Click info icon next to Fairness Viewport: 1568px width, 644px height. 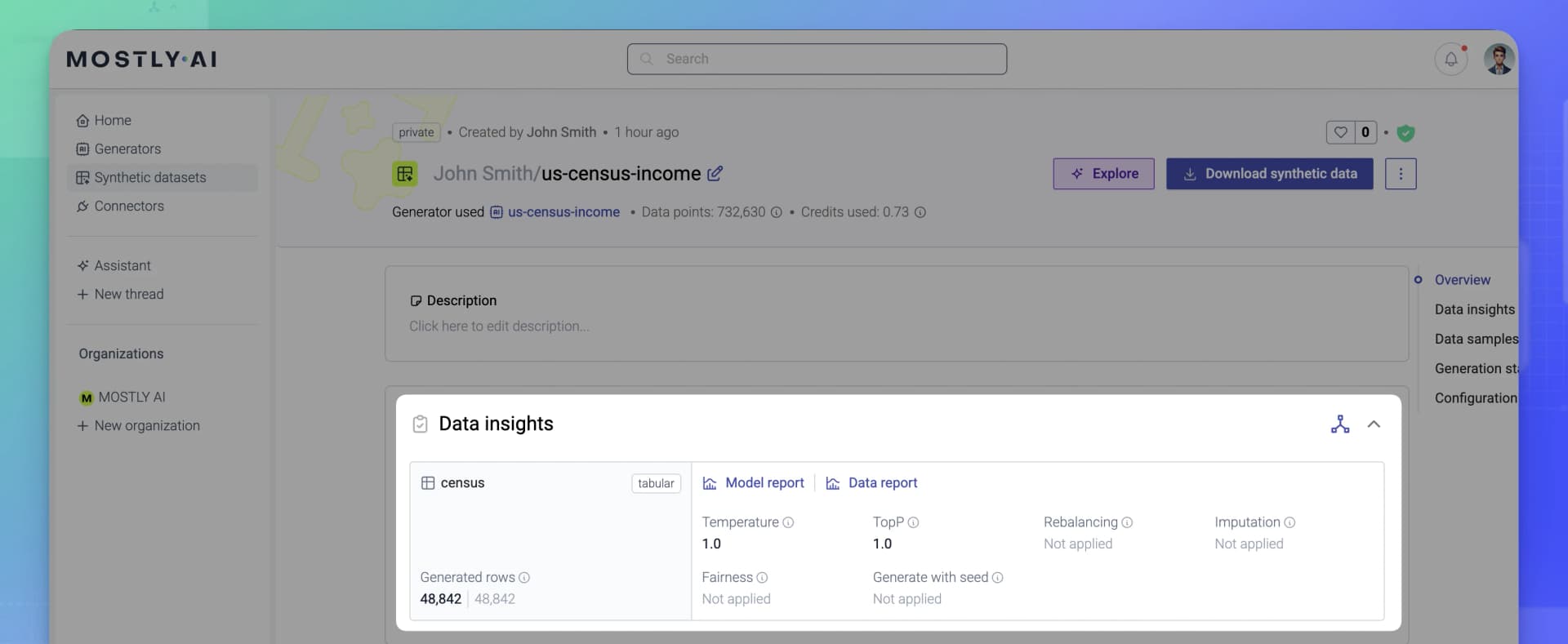pyautogui.click(x=762, y=577)
